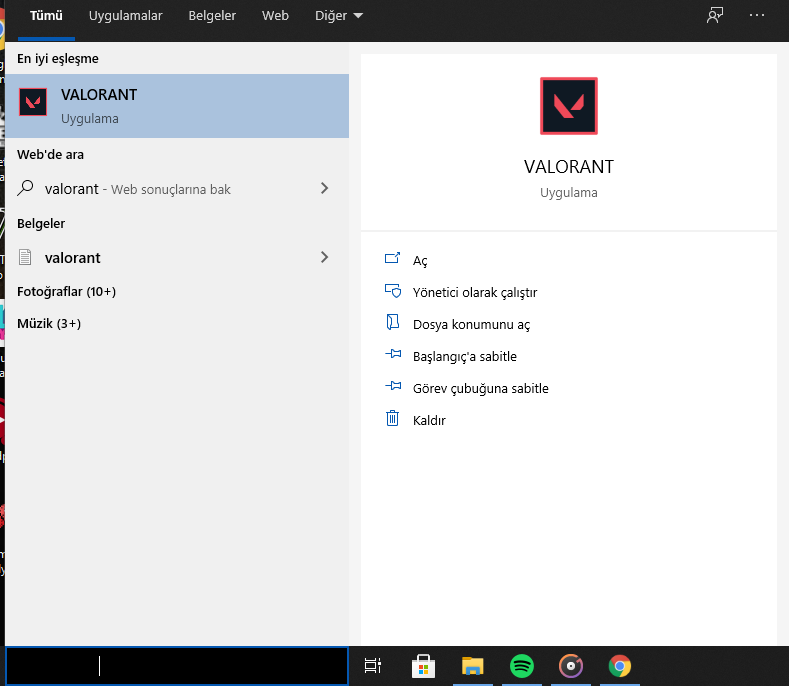Click the VALORANT title in details pane

[569, 167]
